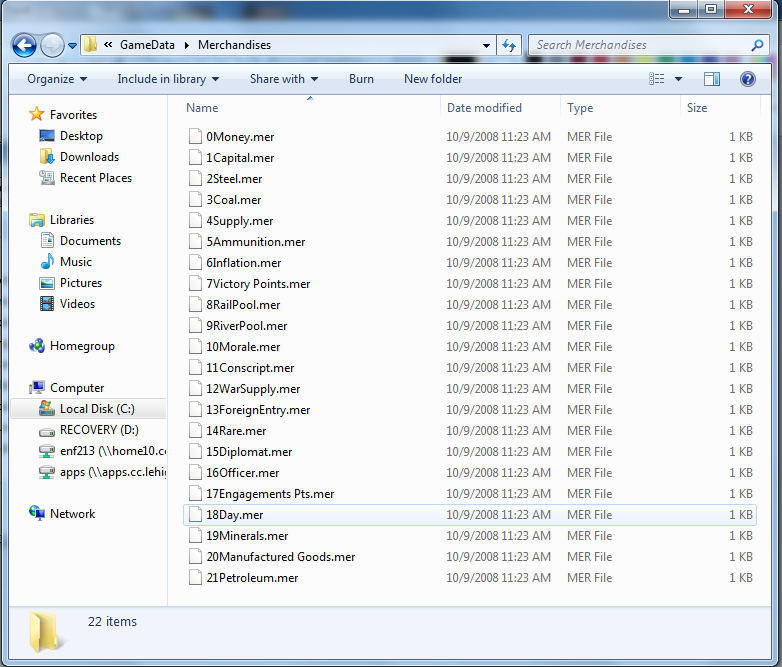Open the Include in library dropdown
The image size is (782, 667).
[x=168, y=79]
